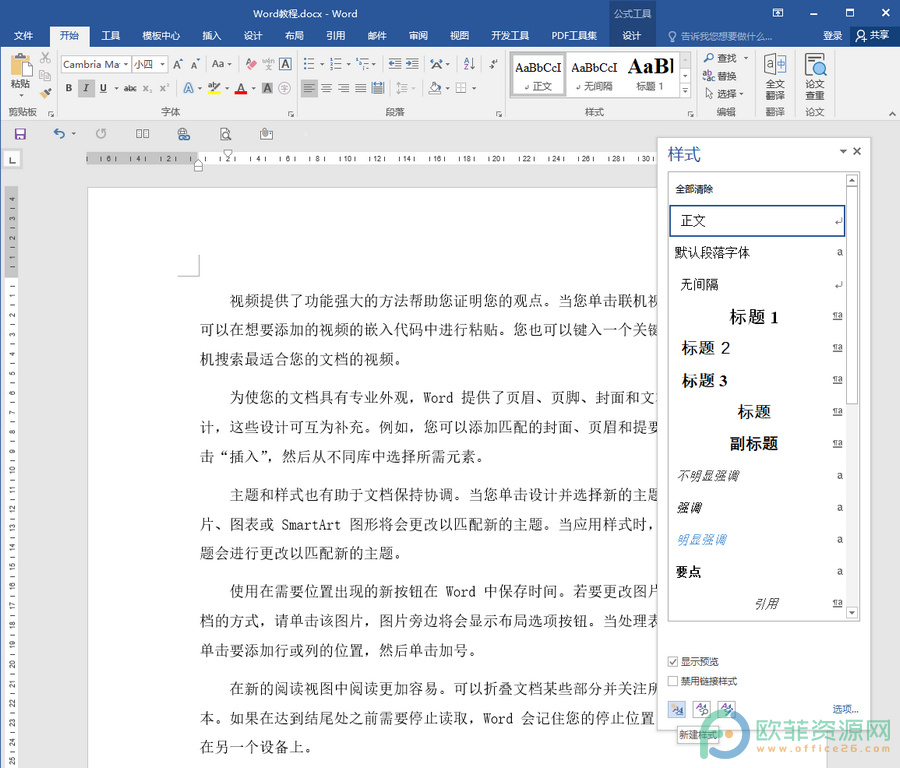Select the Format Painter brush
The height and width of the screenshot is (768, 900).
tap(45, 92)
